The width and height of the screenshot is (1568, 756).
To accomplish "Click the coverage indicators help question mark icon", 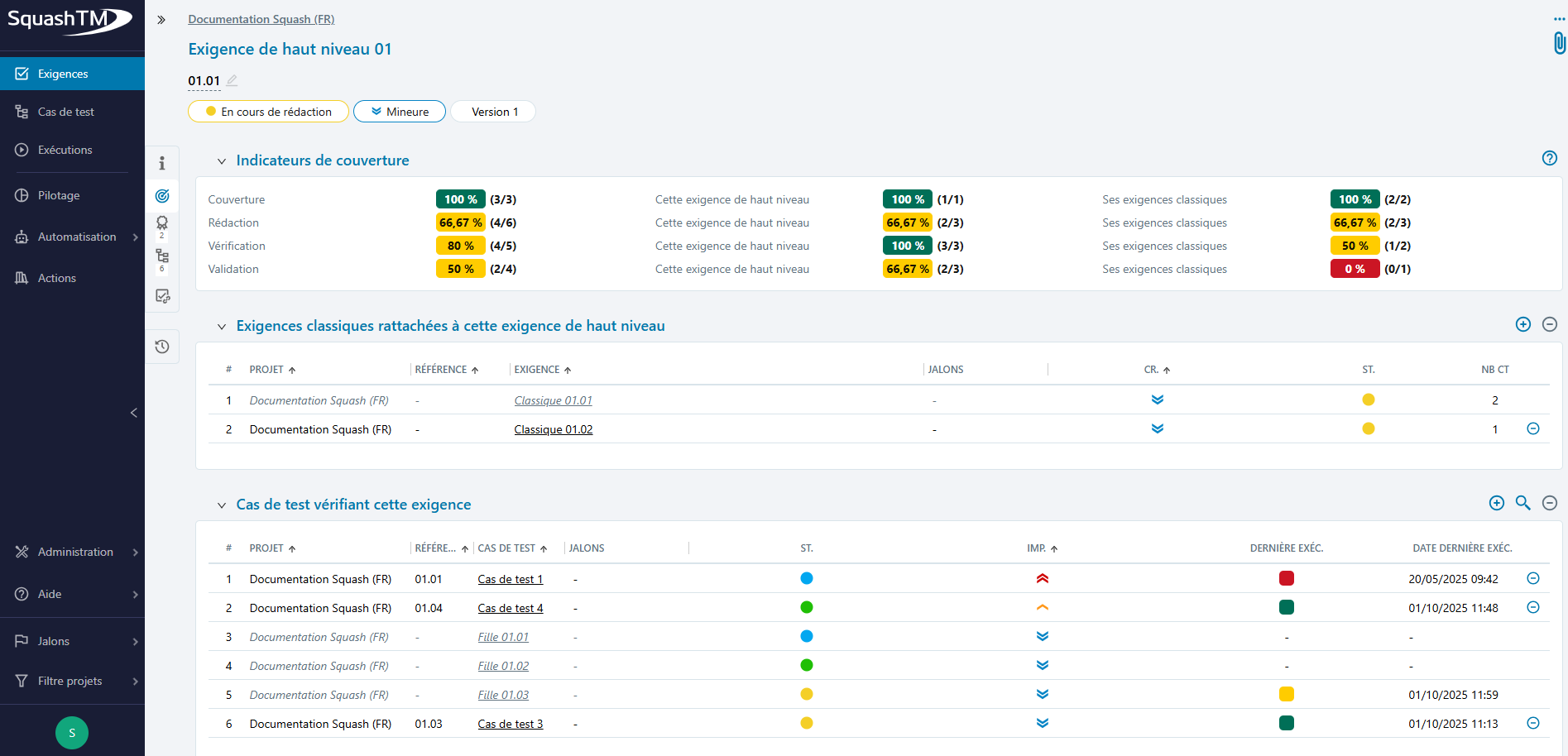I will click(x=1548, y=157).
